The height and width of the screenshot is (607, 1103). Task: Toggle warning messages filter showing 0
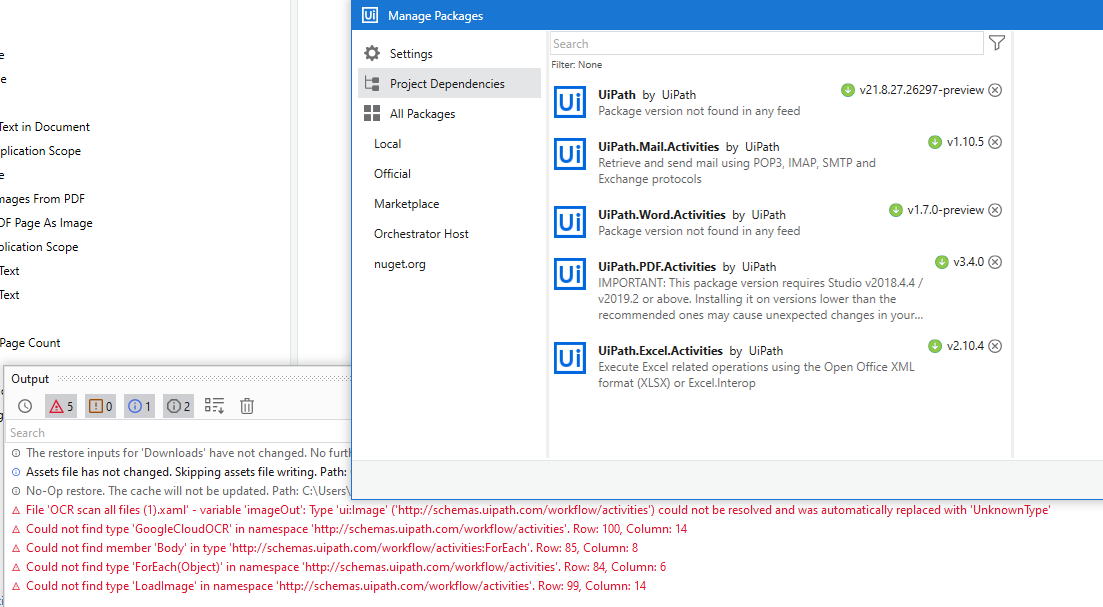tap(101, 406)
